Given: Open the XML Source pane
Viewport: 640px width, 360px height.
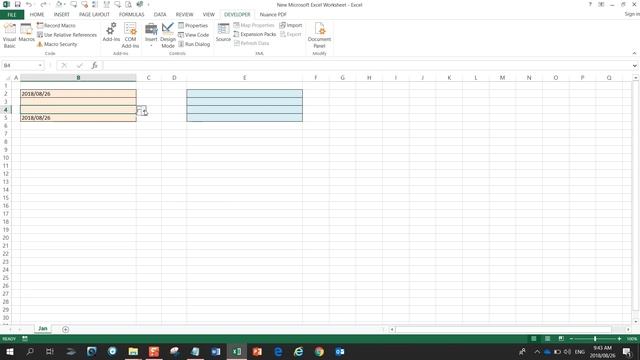Looking at the screenshot, I should point(223,32).
